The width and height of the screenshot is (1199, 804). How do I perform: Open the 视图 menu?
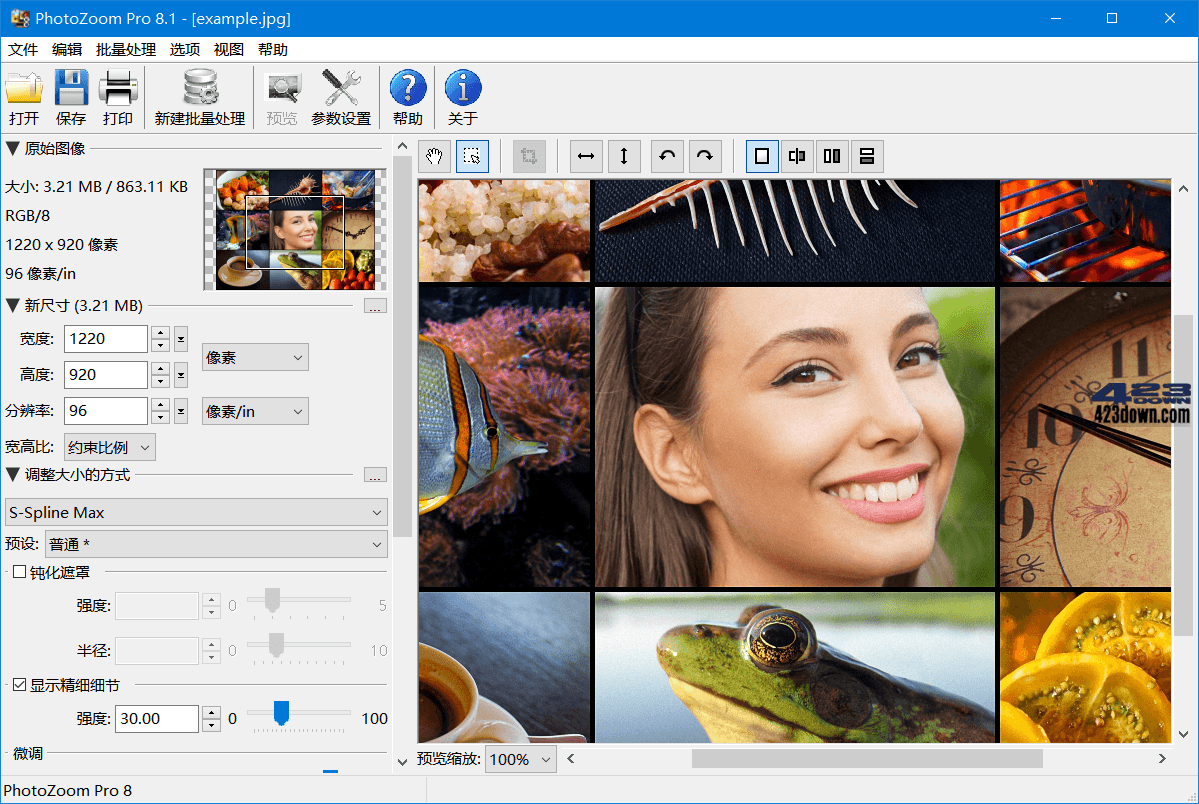point(228,48)
